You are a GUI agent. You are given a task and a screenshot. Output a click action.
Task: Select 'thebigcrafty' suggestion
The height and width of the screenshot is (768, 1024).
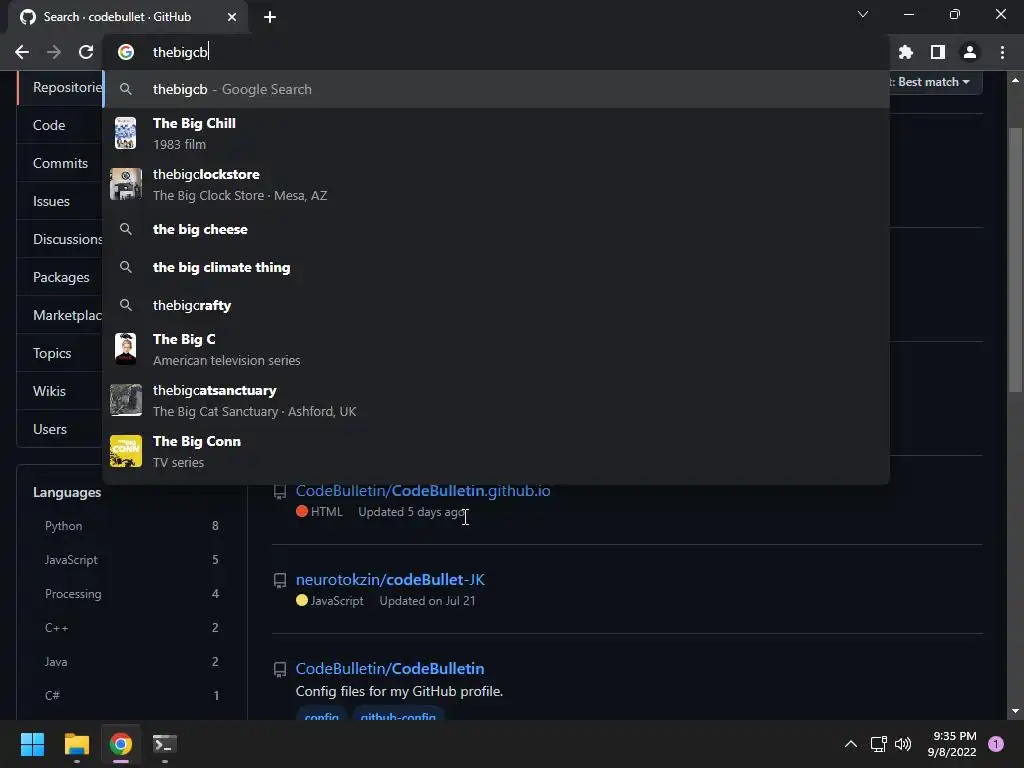[x=496, y=305]
